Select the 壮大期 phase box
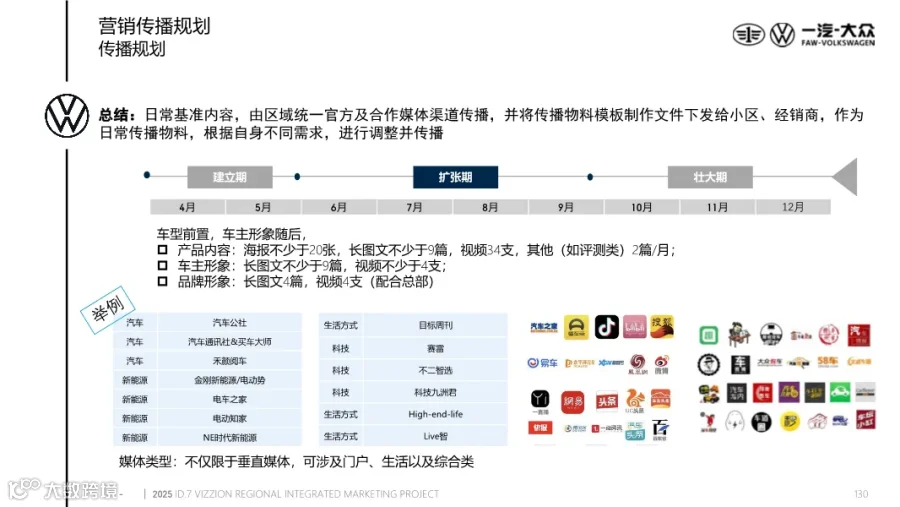This screenshot has width=900, height=507. pyautogui.click(x=710, y=177)
